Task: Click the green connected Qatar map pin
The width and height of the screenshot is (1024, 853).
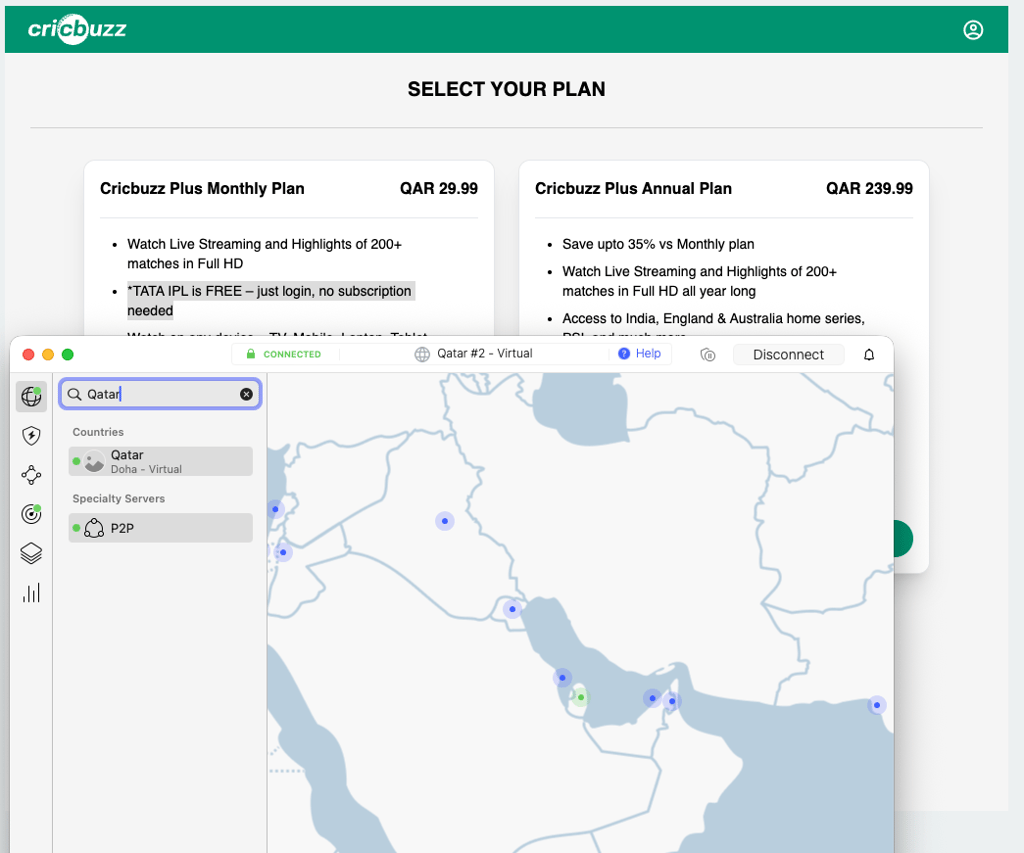Action: pyautogui.click(x=581, y=697)
